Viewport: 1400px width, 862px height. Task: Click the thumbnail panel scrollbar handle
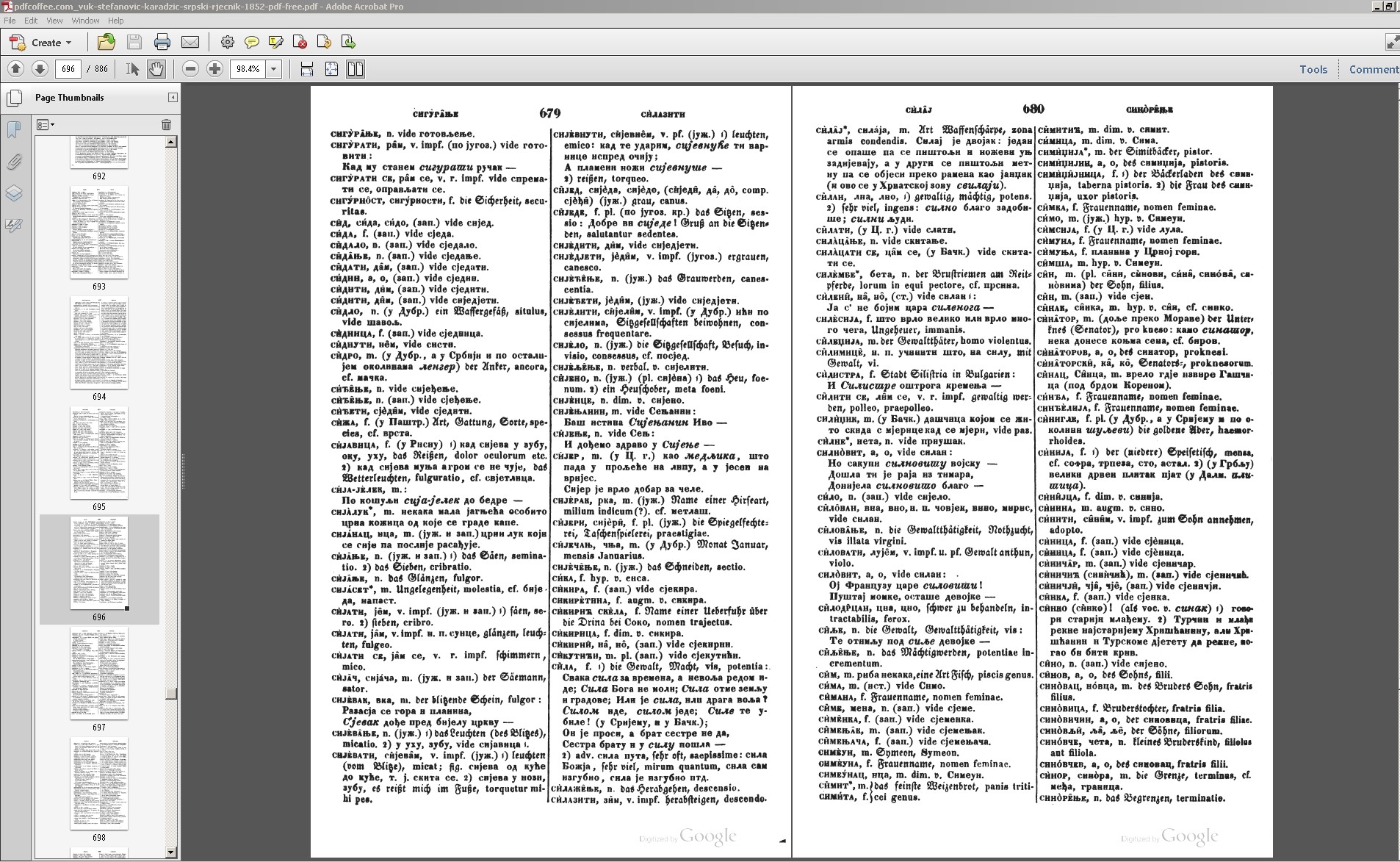pyautogui.click(x=171, y=694)
